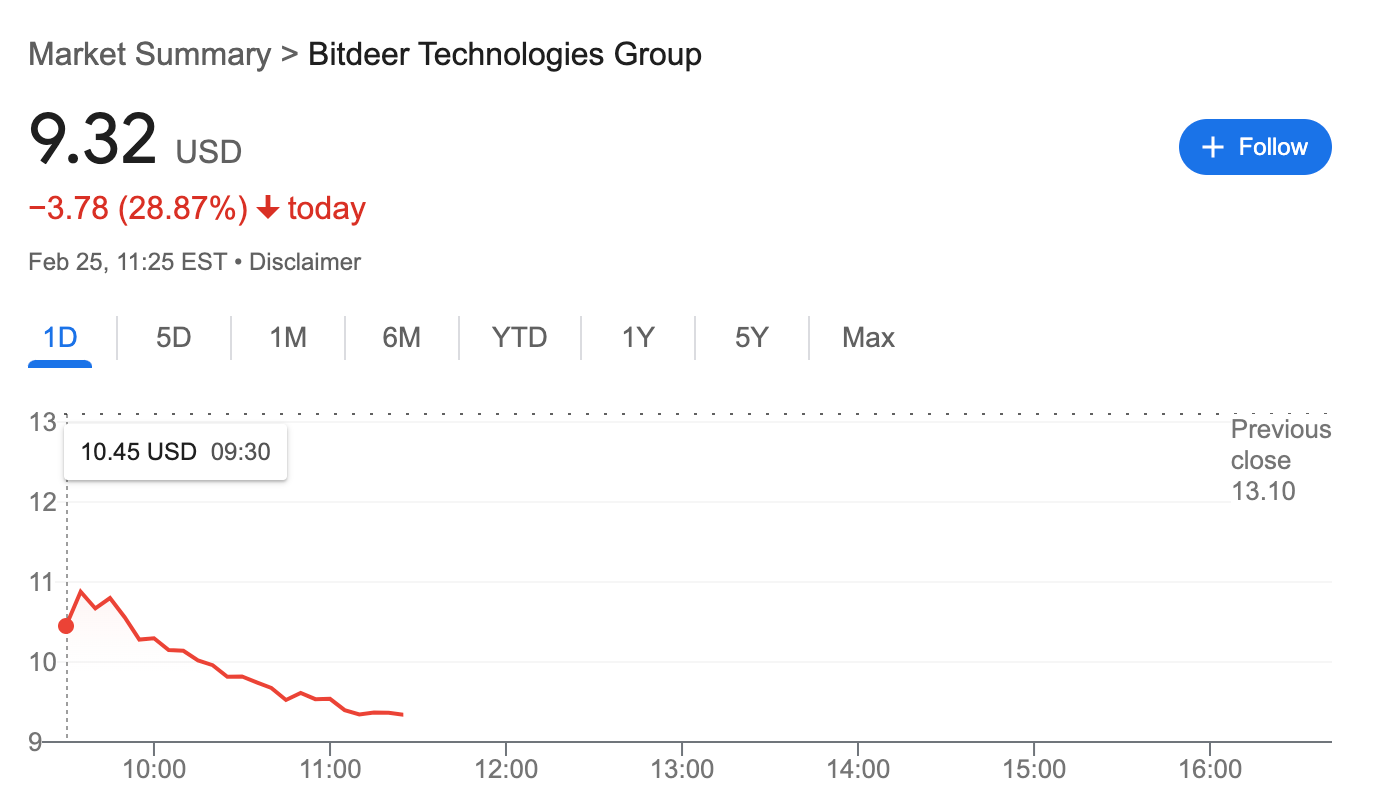View the 1Y chart range

coord(637,338)
